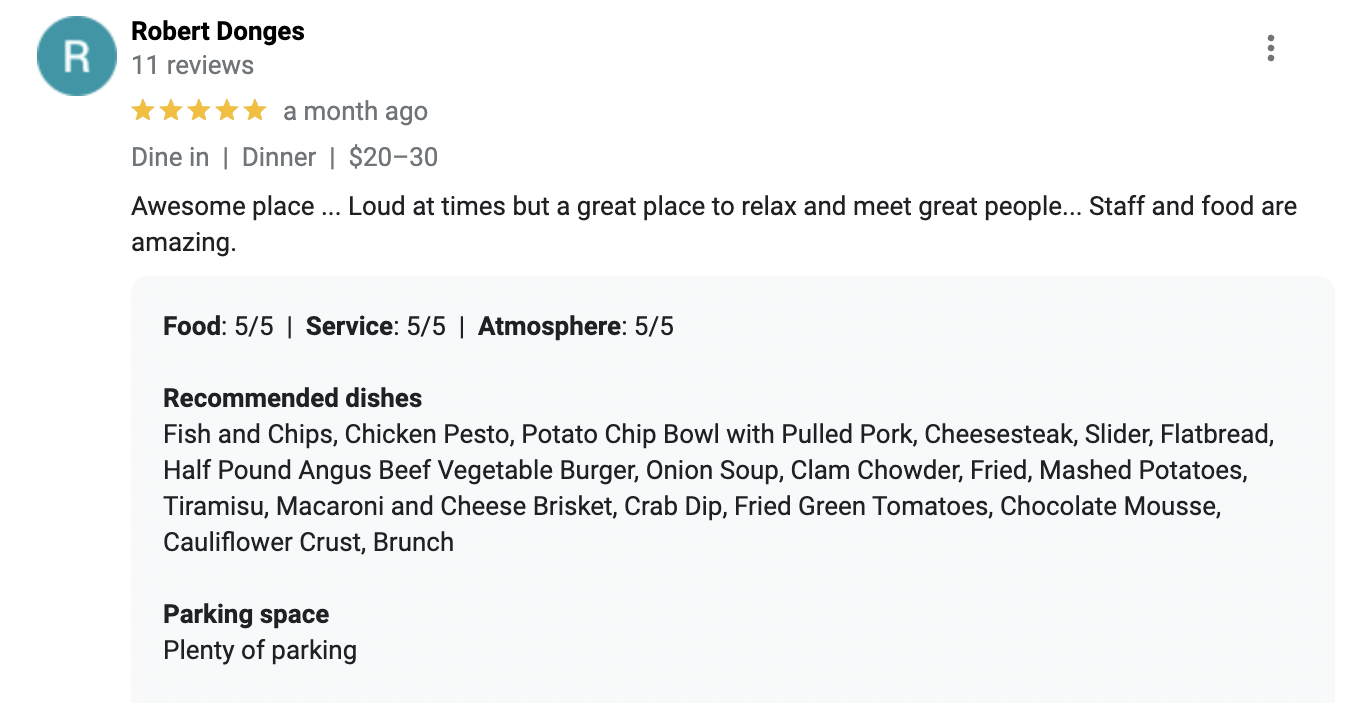This screenshot has height=703, width=1354.
Task: Click the 'Parking space' heading
Action: point(246,614)
